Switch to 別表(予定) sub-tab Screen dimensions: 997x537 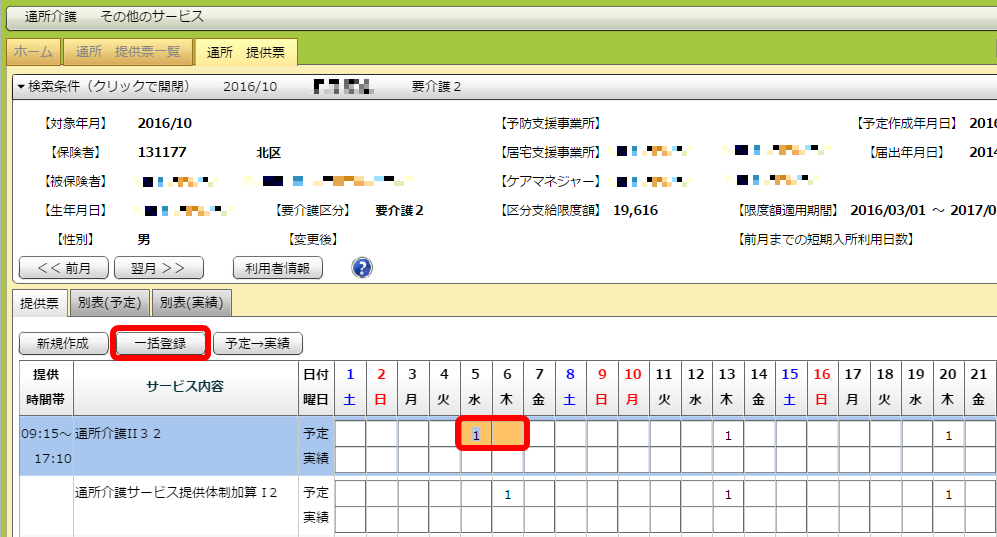[x=109, y=302]
